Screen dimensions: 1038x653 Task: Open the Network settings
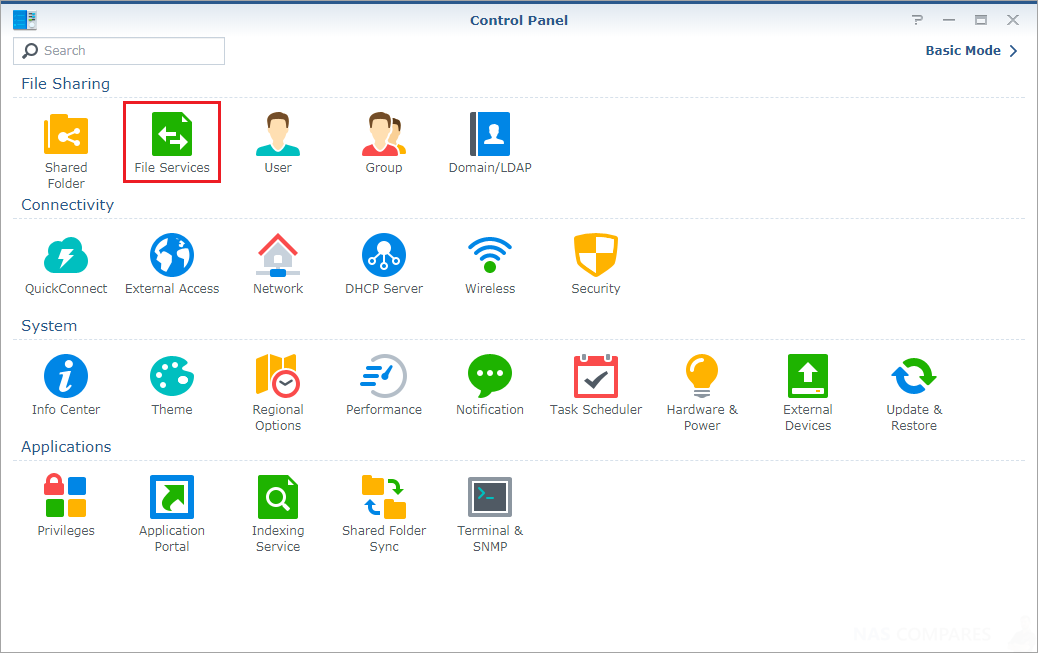pos(277,264)
